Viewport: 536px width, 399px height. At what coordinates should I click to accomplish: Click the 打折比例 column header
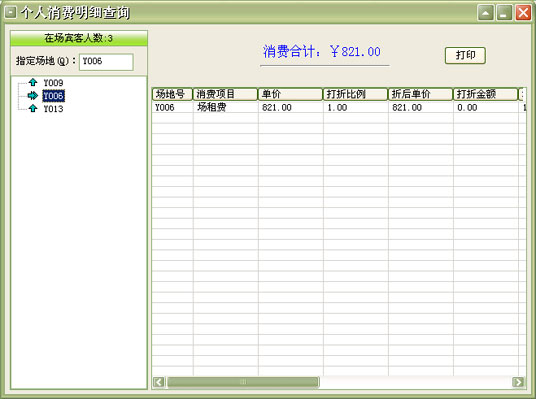[355, 94]
